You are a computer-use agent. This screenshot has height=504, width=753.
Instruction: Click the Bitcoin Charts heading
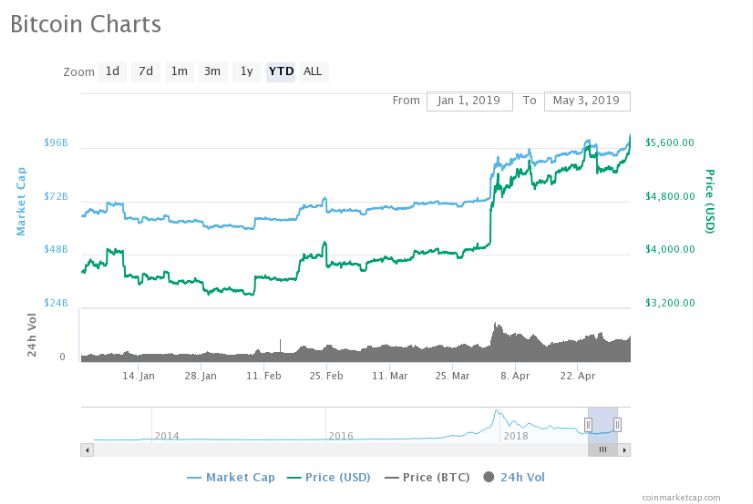point(85,24)
